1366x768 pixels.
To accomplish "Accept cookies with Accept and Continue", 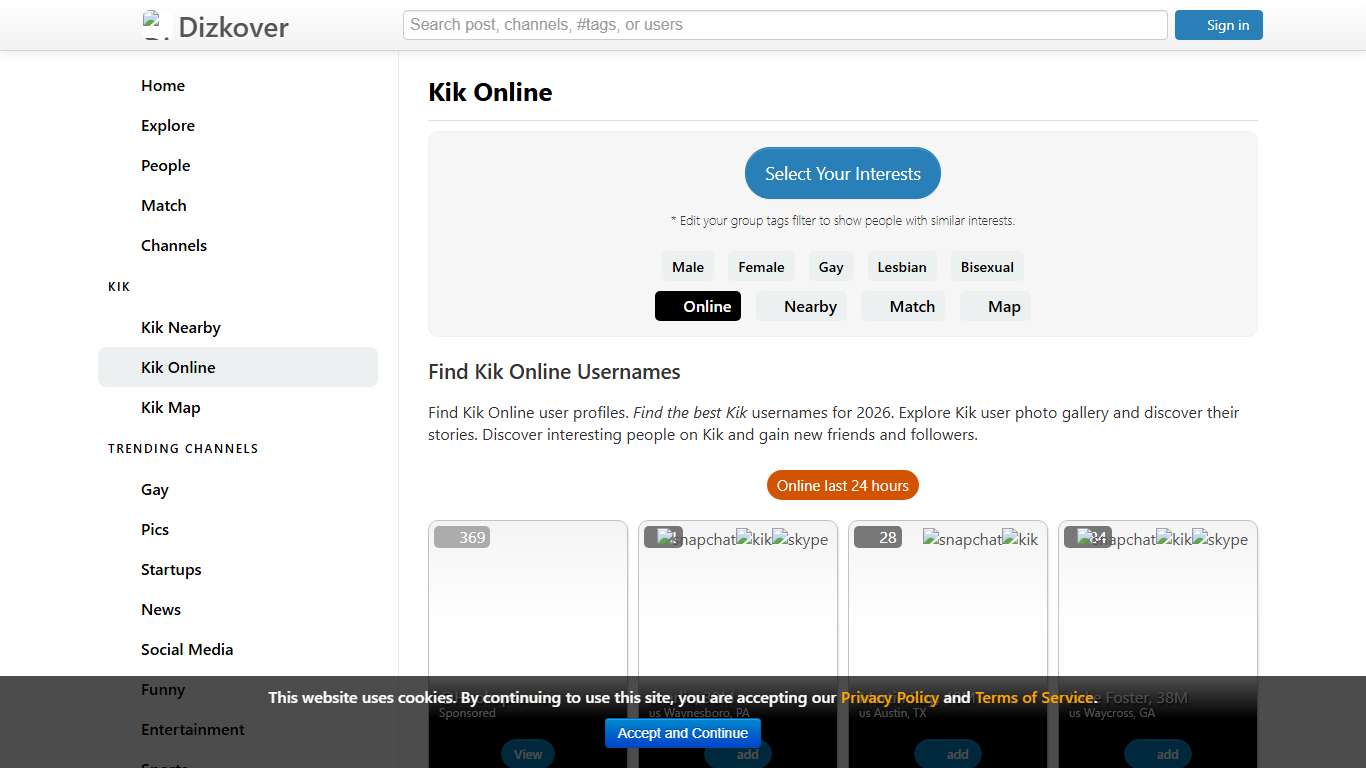I will click(x=682, y=733).
